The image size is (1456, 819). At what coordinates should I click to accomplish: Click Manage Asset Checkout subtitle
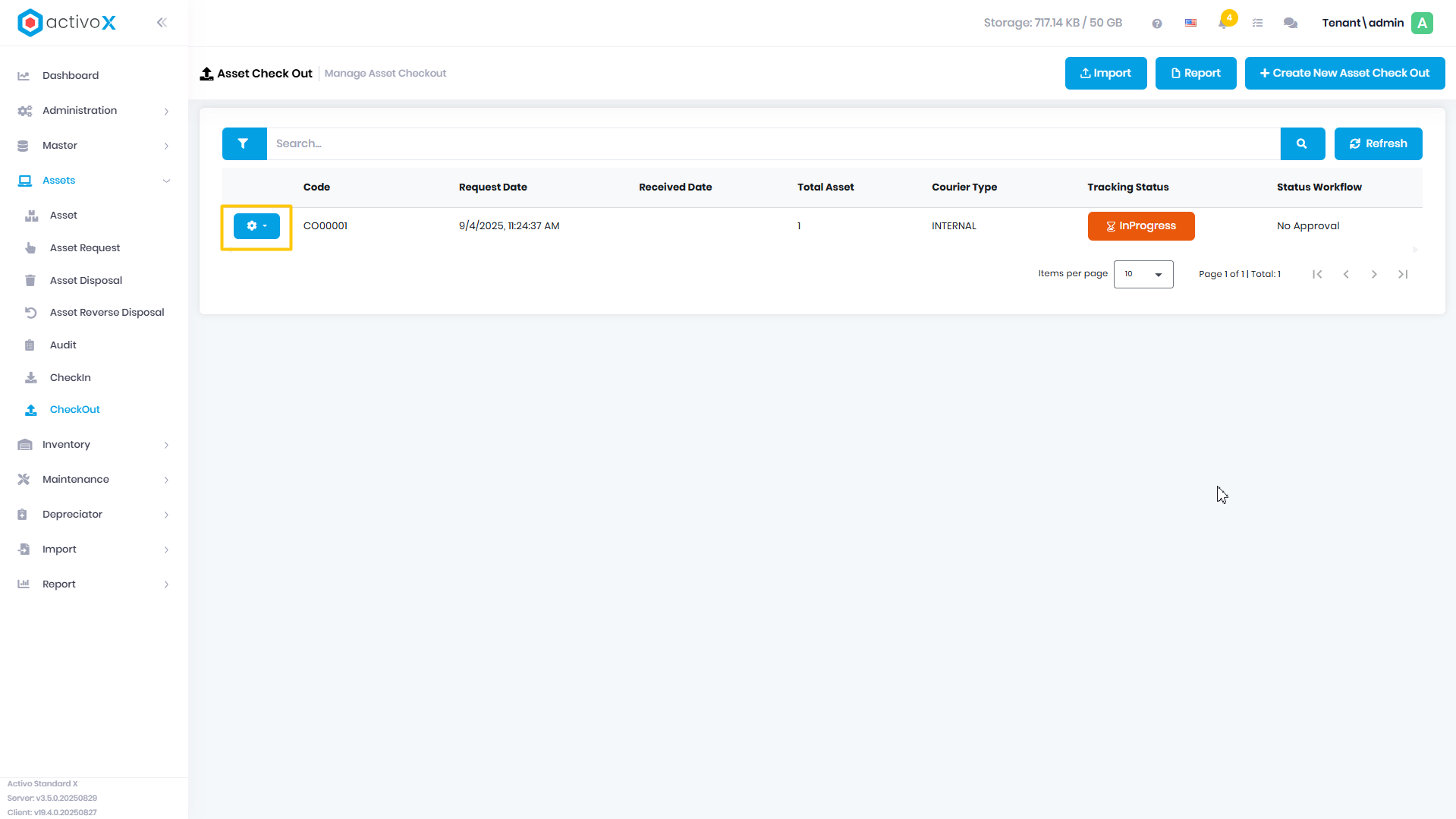(x=385, y=74)
